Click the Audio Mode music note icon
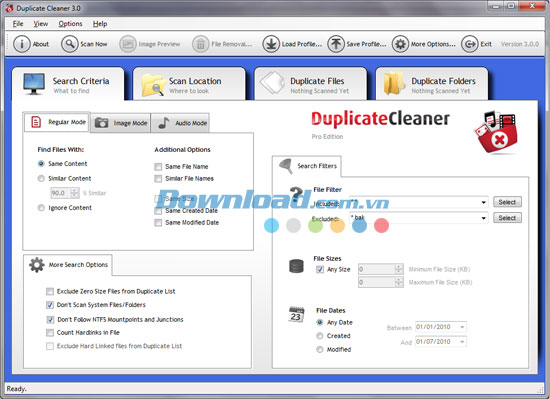The image size is (550, 399). (x=163, y=123)
